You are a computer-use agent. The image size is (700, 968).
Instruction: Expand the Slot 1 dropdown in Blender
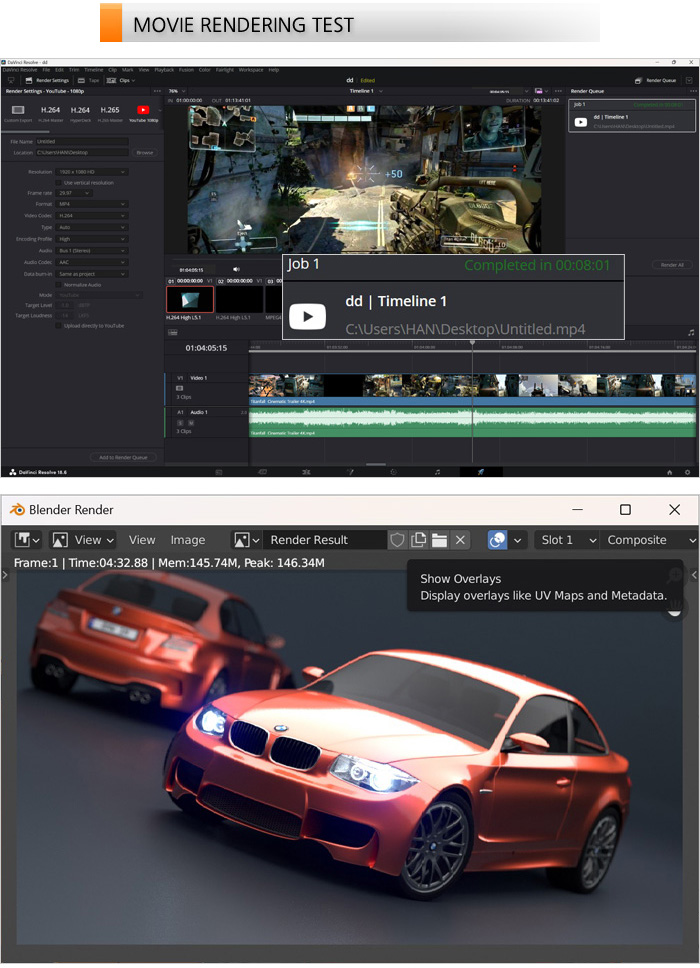[x=565, y=540]
